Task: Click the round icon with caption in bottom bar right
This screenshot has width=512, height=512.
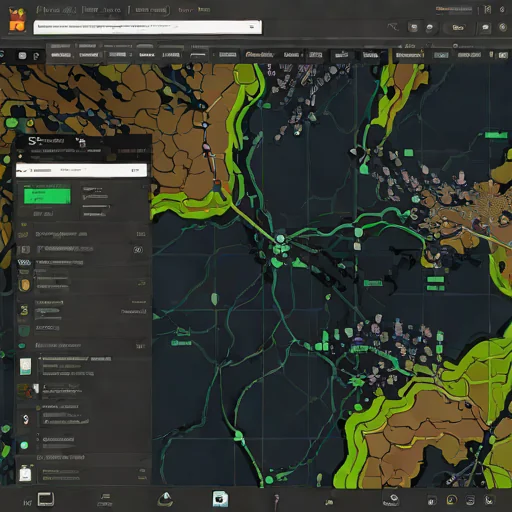Action: coord(392,500)
